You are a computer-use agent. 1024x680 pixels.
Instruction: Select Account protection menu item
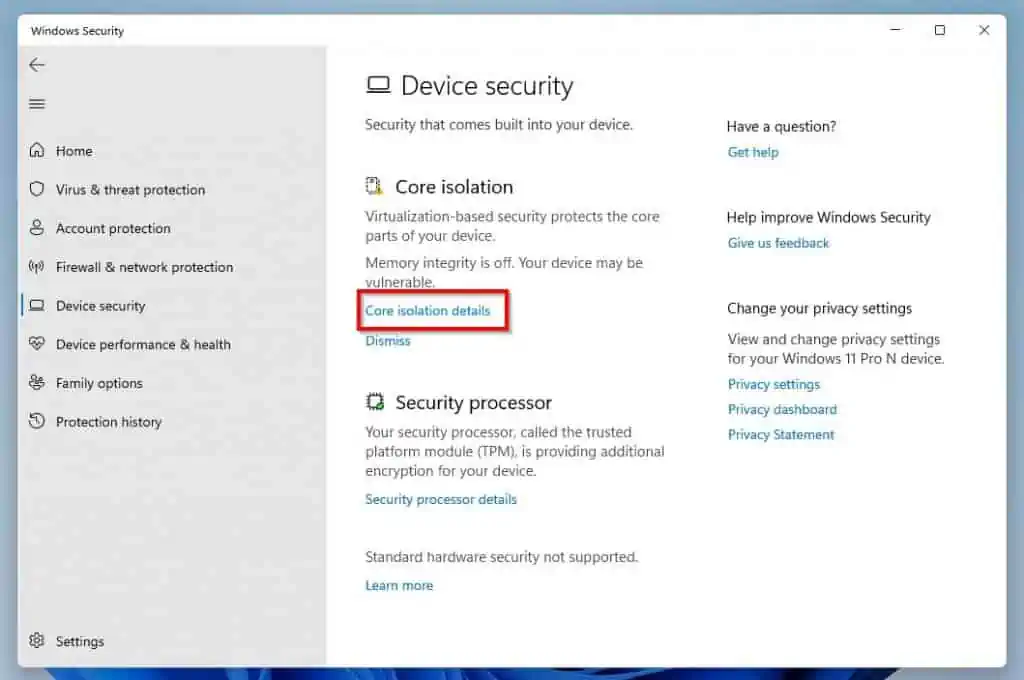(x=113, y=228)
